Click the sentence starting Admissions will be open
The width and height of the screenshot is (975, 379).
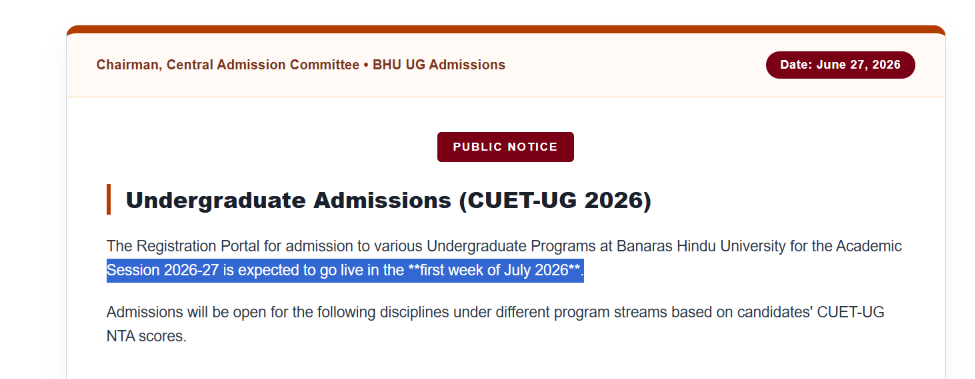496,324
